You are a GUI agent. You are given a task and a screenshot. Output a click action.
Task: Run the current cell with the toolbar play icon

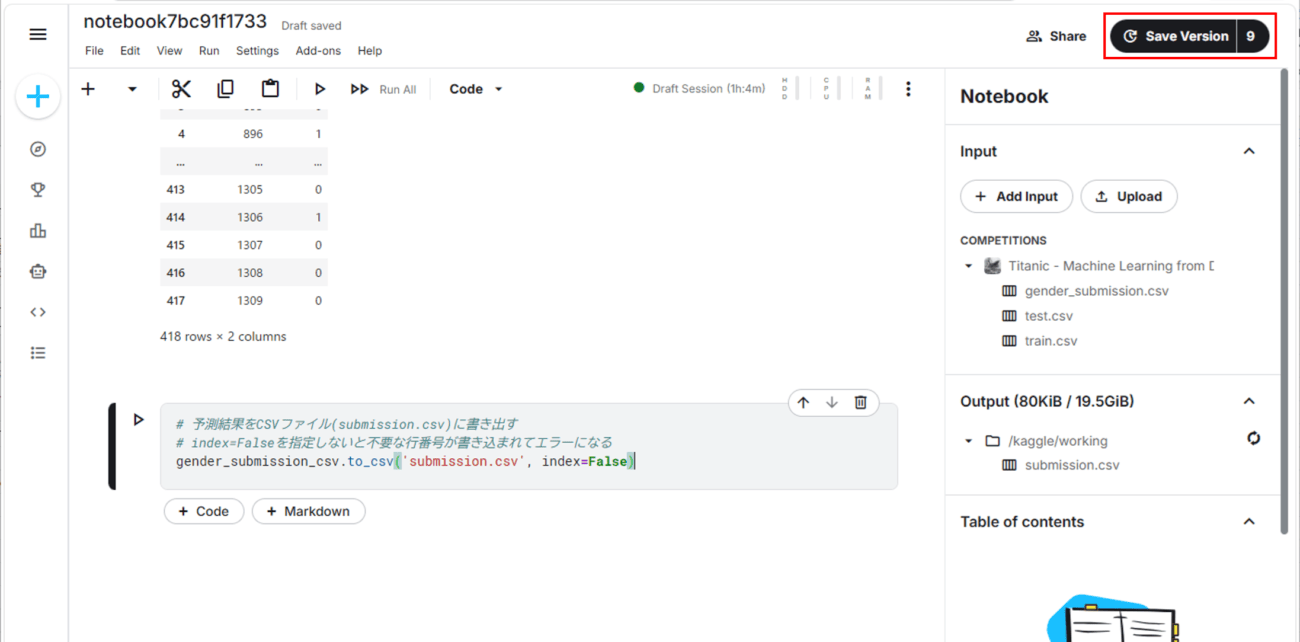tap(319, 89)
